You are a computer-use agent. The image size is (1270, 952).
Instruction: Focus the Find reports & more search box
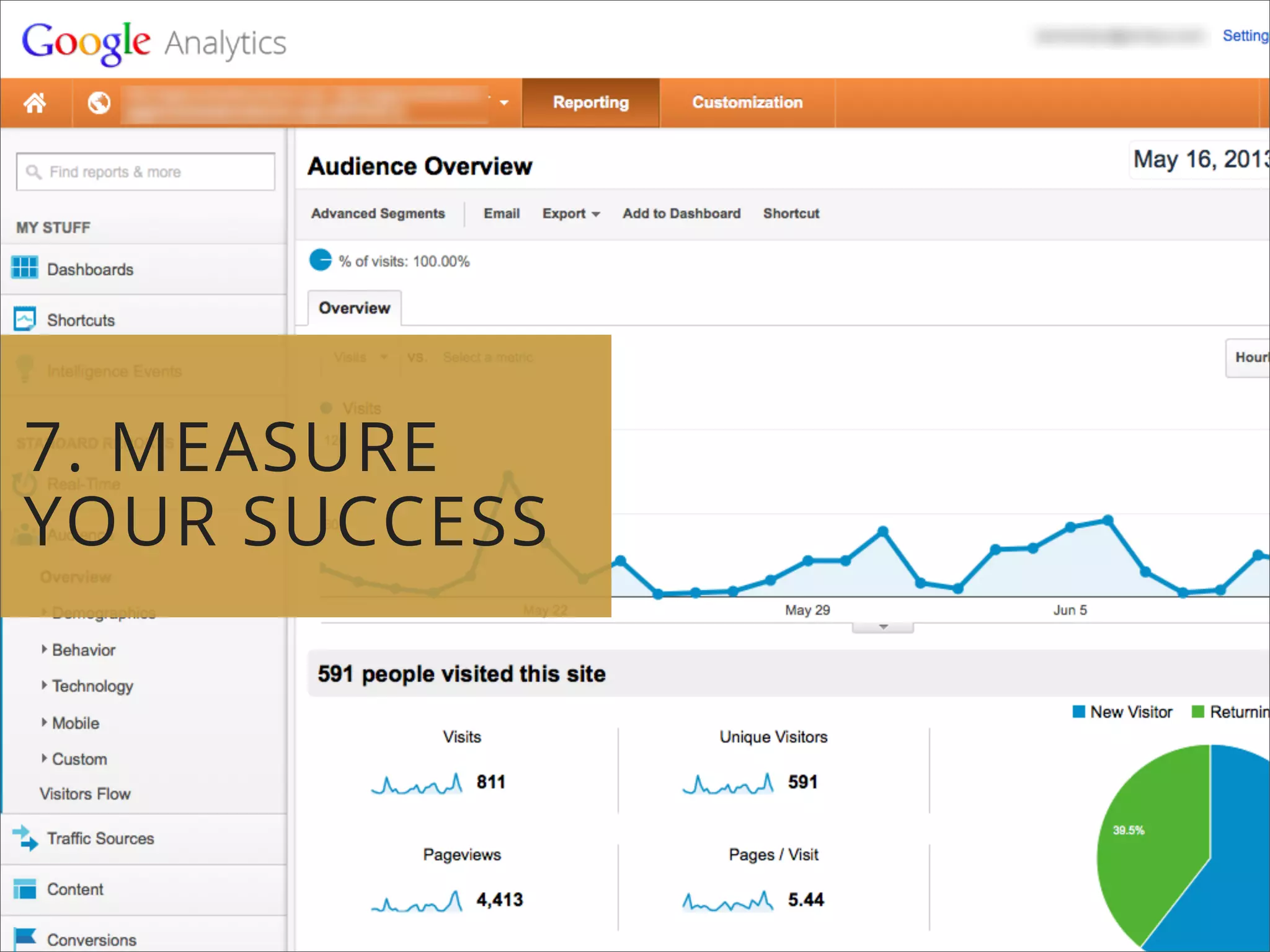point(146,172)
